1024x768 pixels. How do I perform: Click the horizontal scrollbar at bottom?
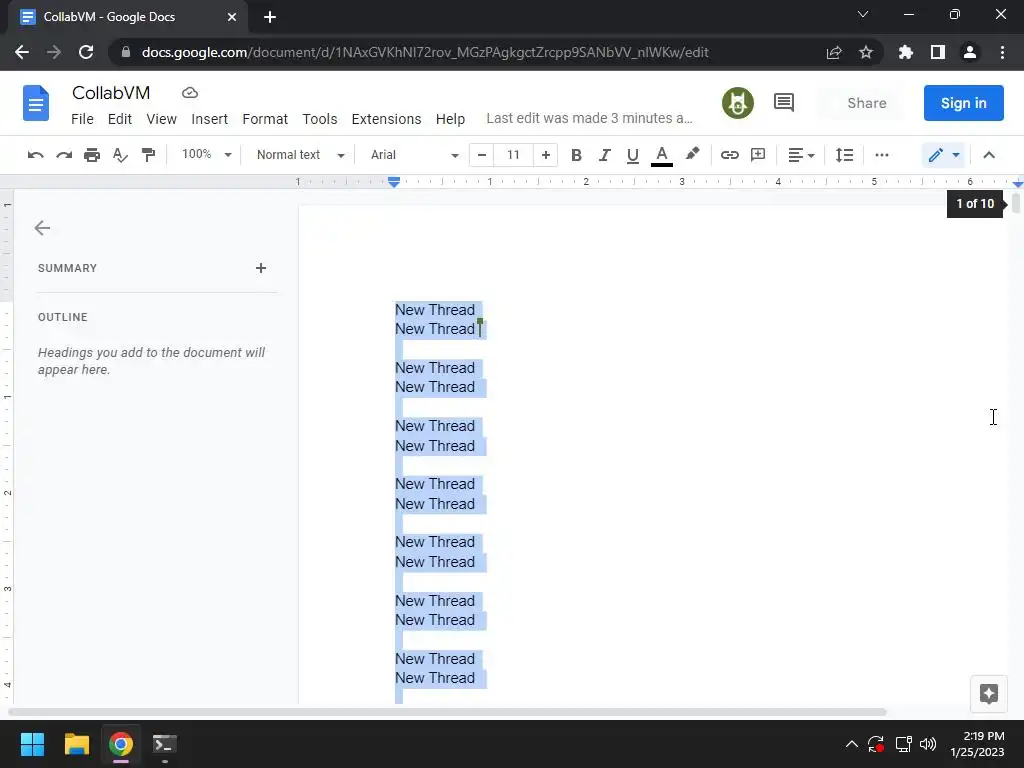(x=447, y=712)
